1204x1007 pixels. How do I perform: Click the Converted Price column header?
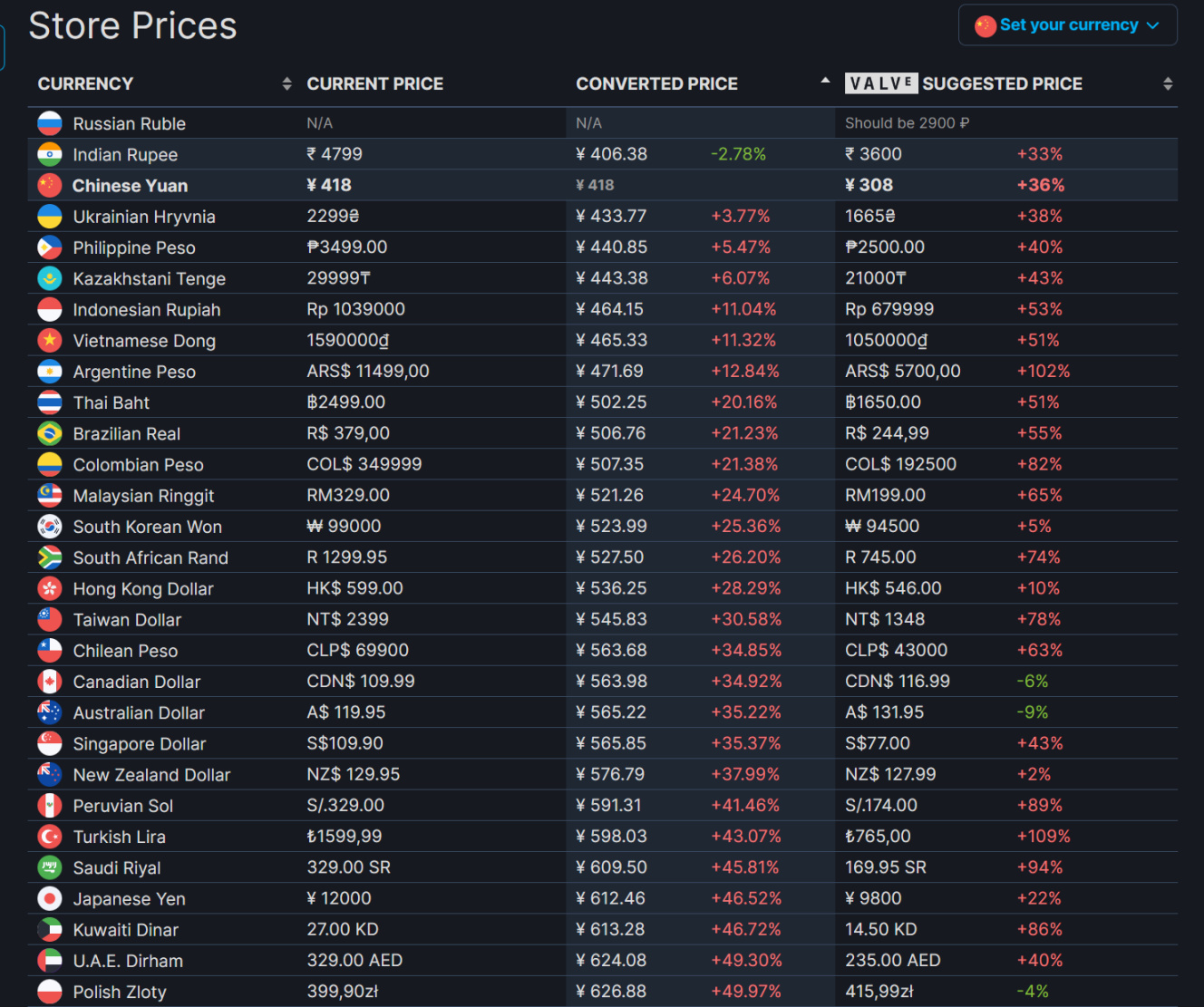click(656, 83)
